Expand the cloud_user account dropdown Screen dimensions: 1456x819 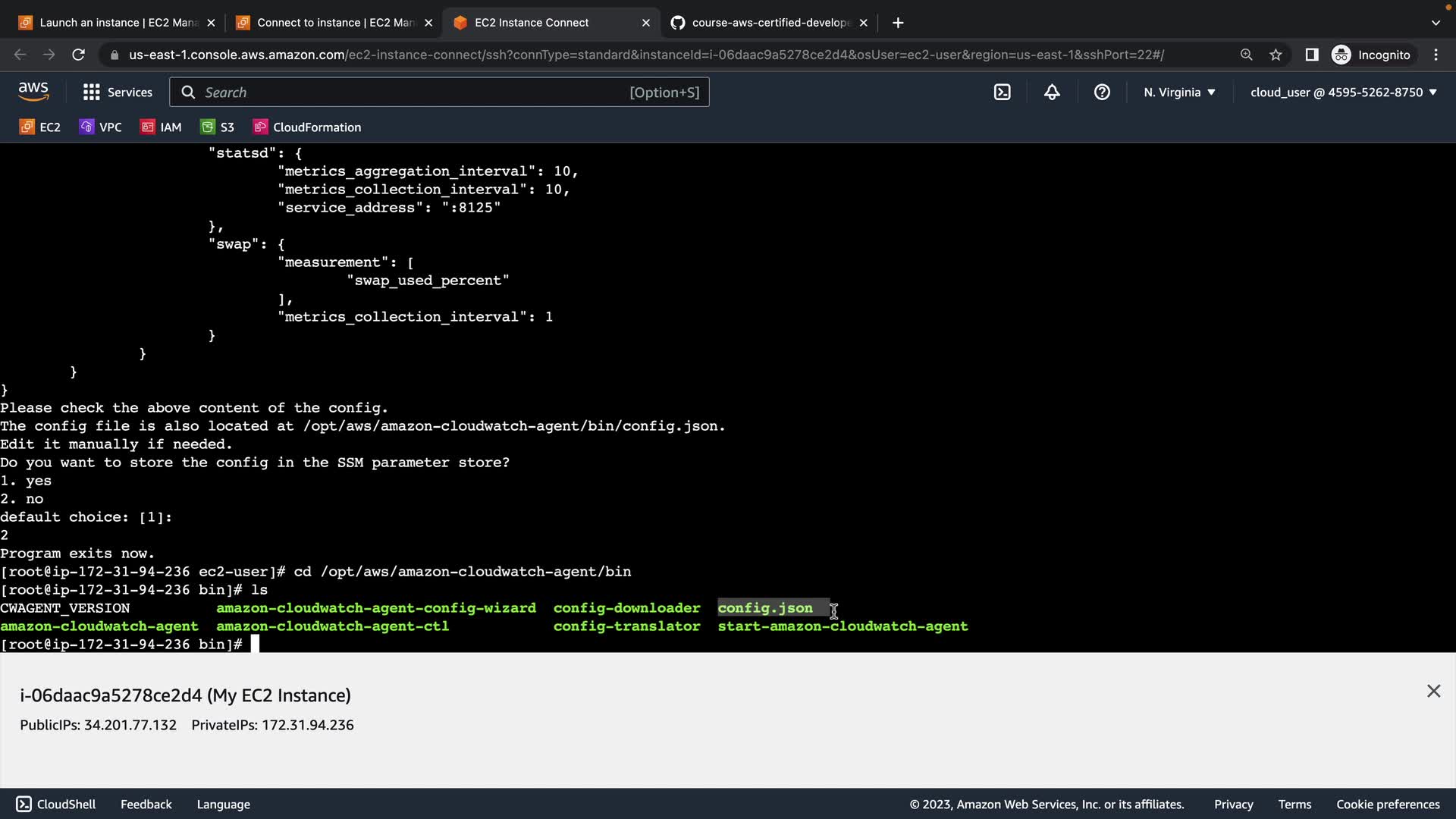pos(1343,92)
